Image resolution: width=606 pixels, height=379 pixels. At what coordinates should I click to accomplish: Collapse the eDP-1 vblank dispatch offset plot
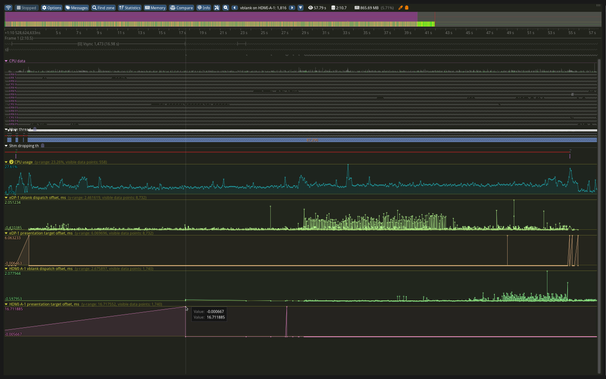(6, 198)
